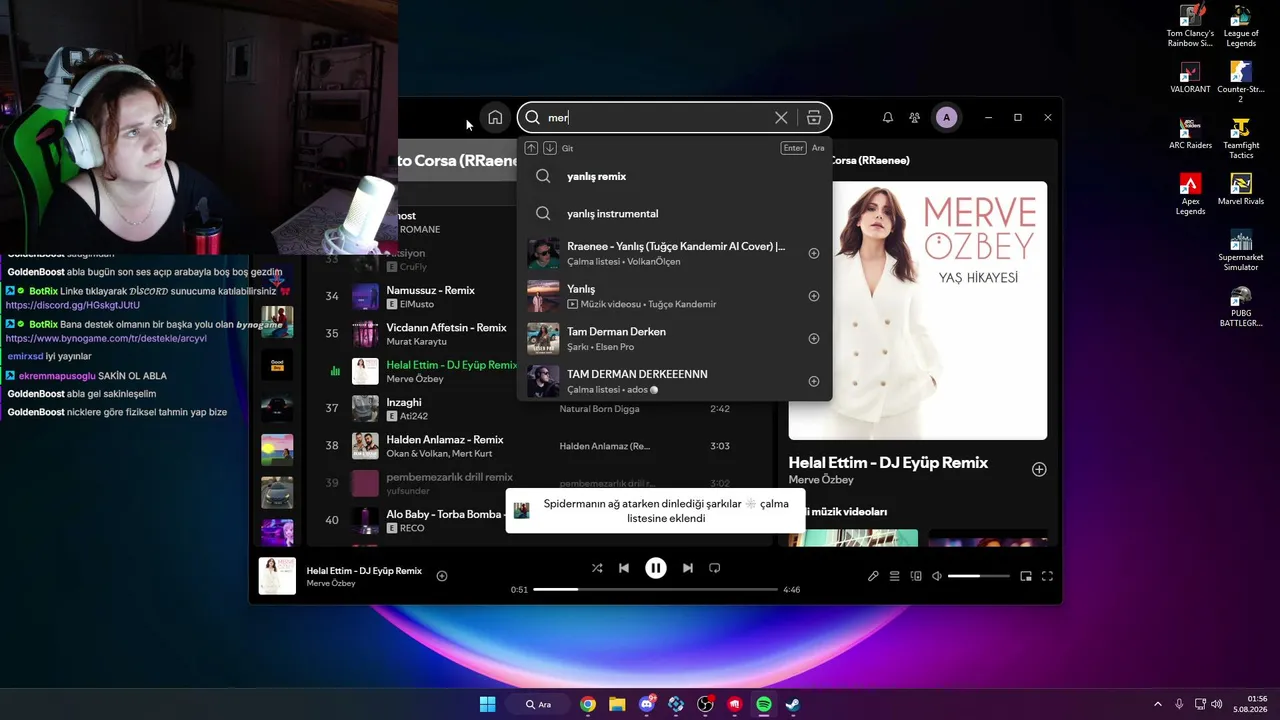
Task: Open the "Tam Derman Derken" song result
Action: tap(674, 338)
